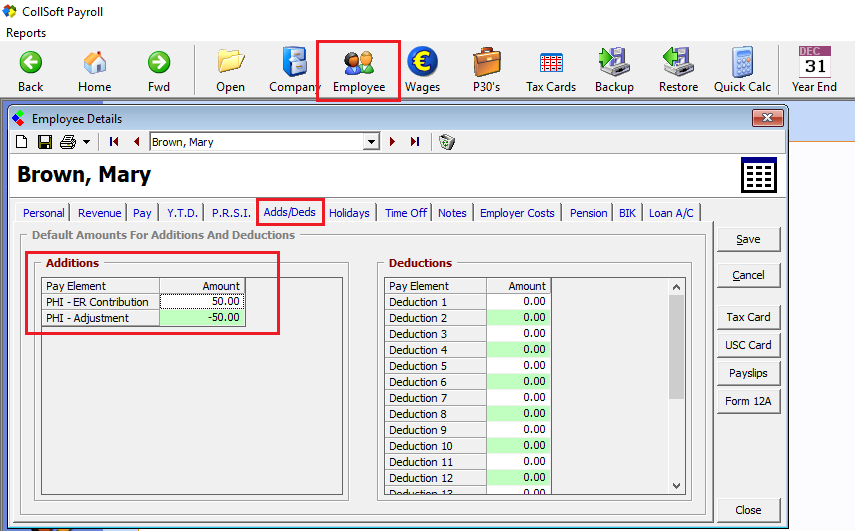Click the P30's briefcase icon
Image resolution: width=855 pixels, height=531 pixels.
click(486, 69)
